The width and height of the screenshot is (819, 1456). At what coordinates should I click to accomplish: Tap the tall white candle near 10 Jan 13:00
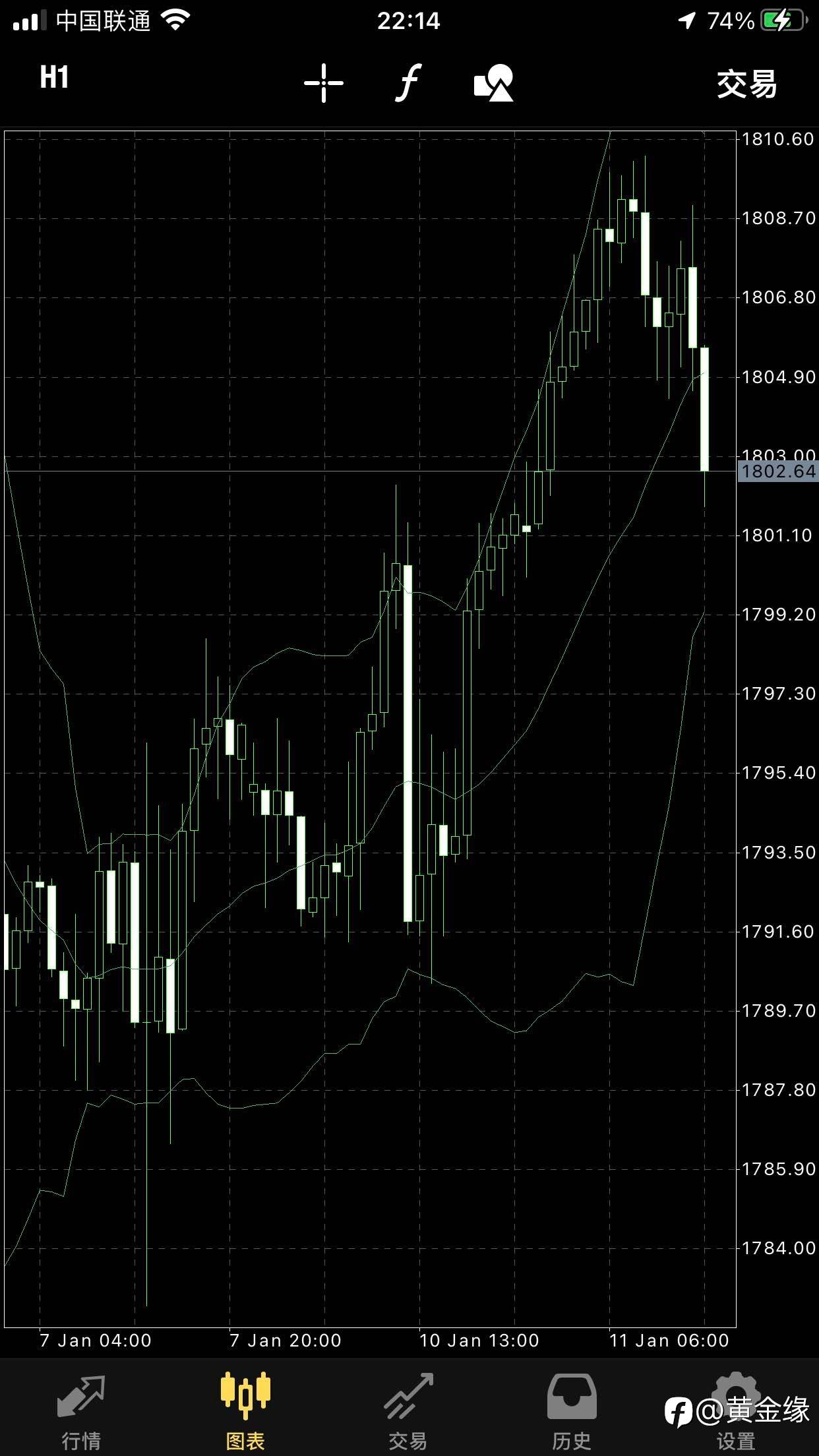(408, 743)
